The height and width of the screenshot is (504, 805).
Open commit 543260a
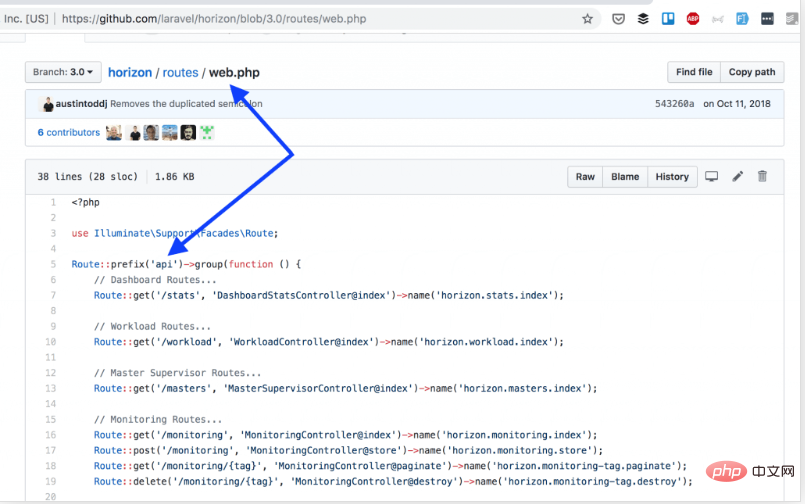pyautogui.click(x=674, y=104)
